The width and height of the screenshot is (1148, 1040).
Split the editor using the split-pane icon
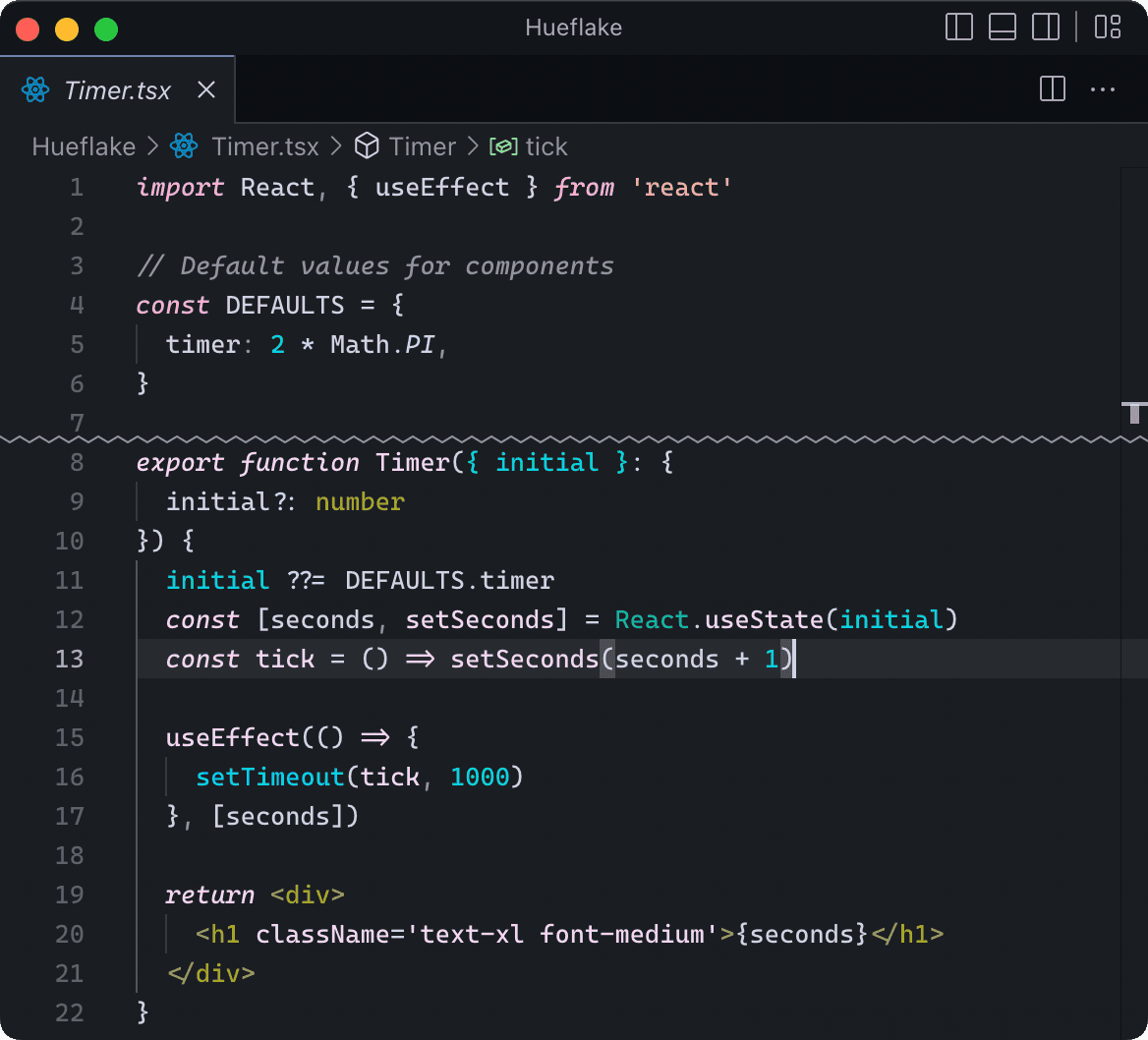1052,88
